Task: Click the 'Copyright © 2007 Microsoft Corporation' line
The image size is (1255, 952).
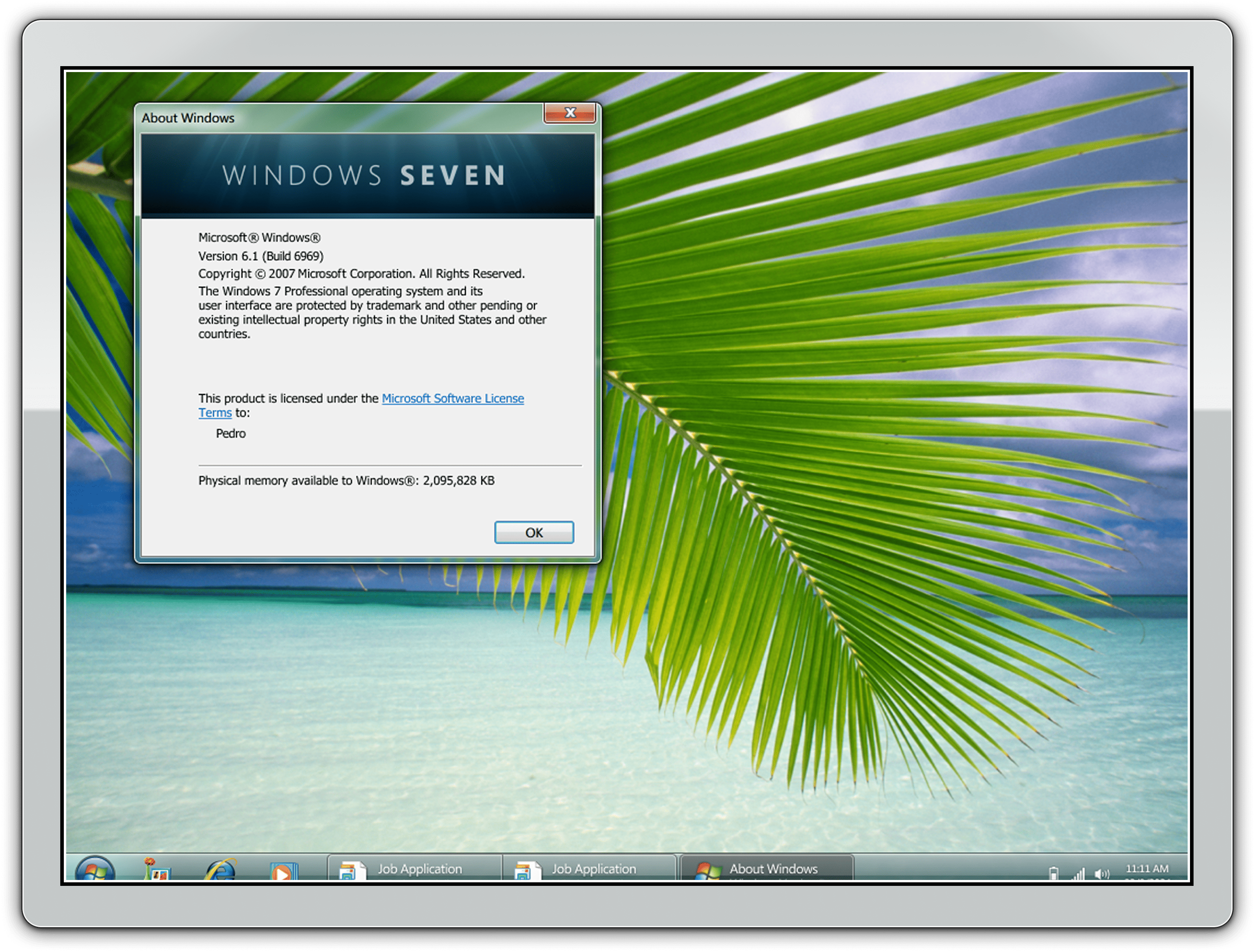Action: pyautogui.click(x=361, y=273)
